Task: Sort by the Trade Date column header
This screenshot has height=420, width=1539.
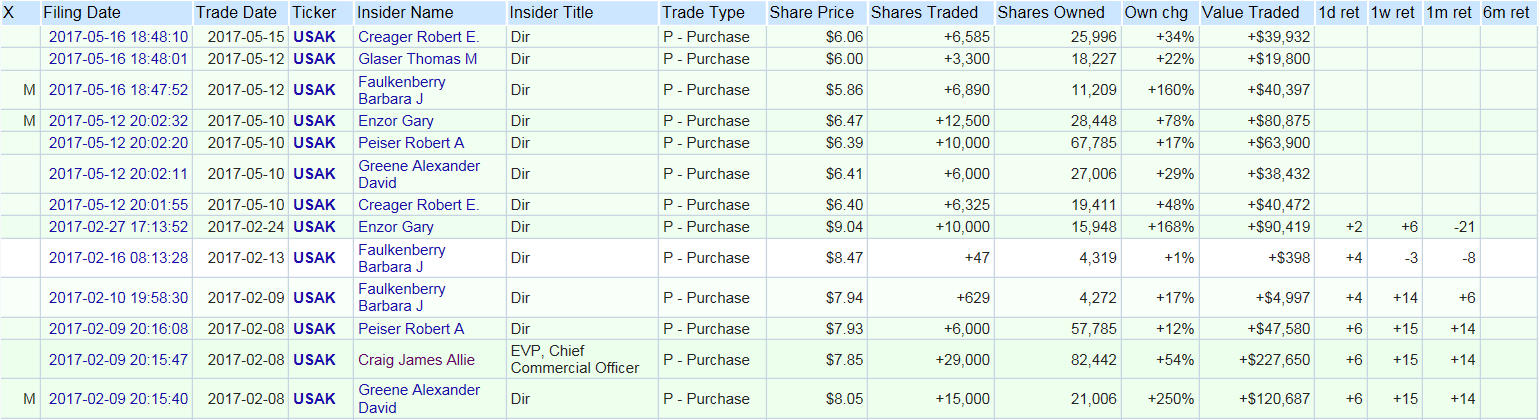Action: pyautogui.click(x=236, y=13)
